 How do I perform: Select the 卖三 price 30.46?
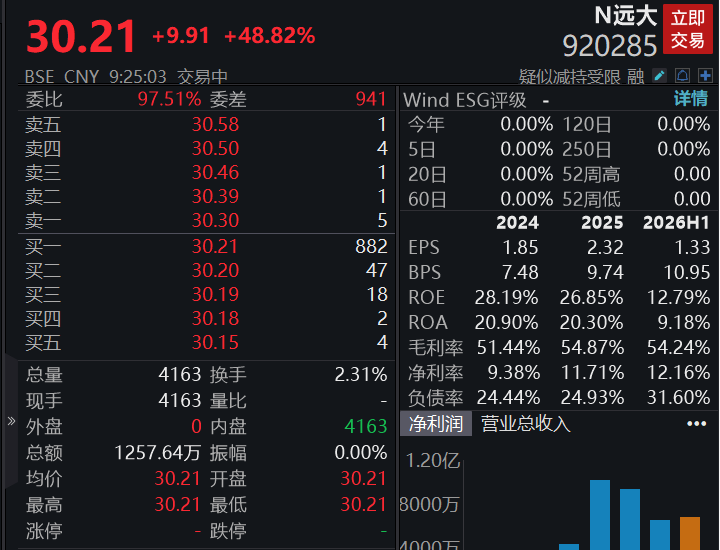[215, 173]
